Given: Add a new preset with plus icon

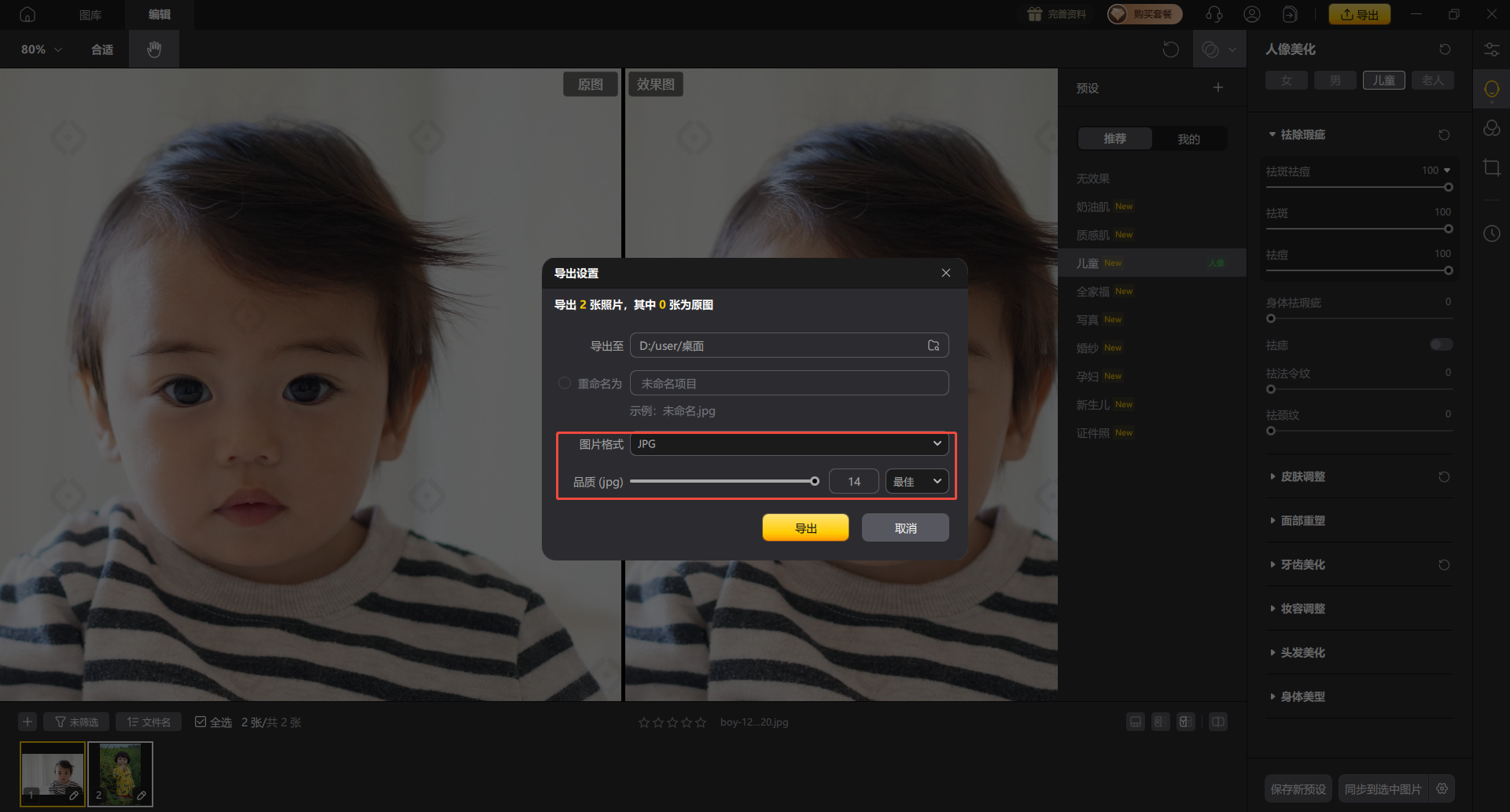Looking at the screenshot, I should pos(1217,88).
